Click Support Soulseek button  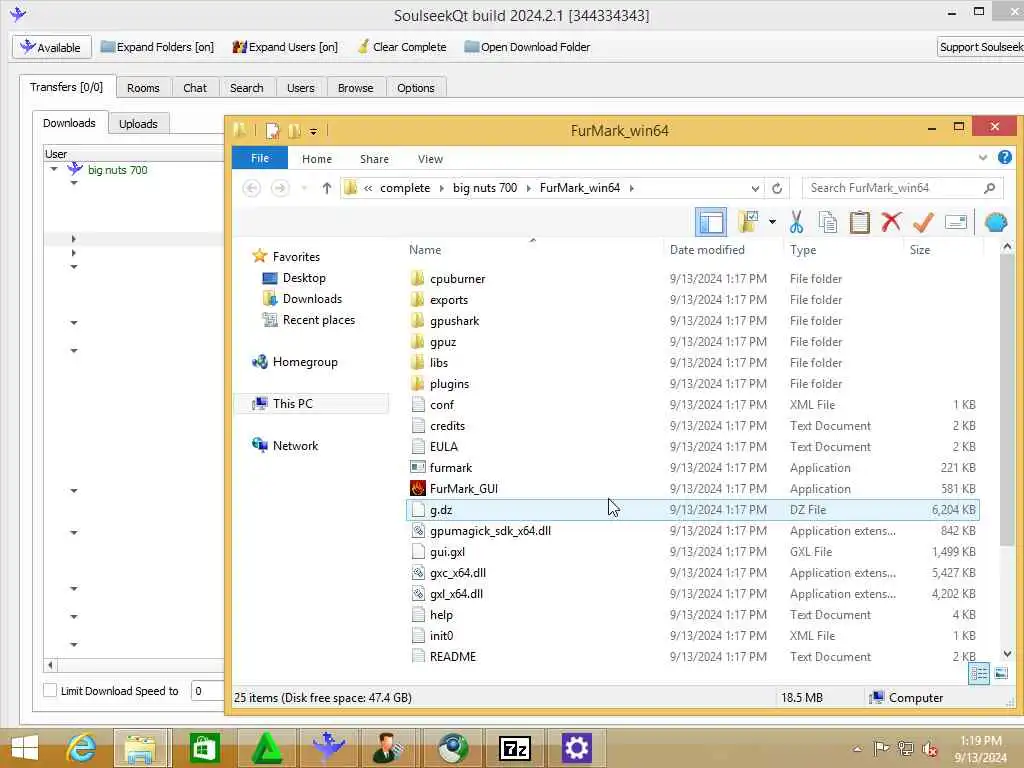[x=980, y=47]
